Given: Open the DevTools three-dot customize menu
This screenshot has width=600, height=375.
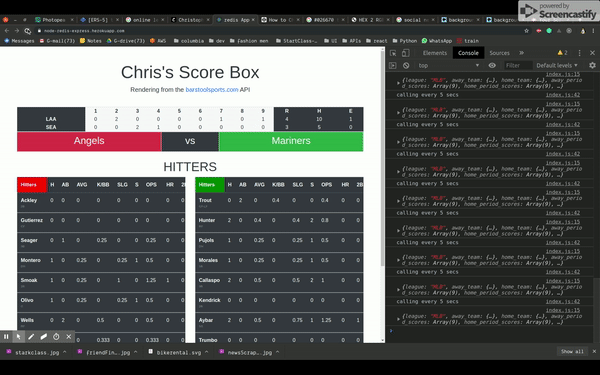Looking at the screenshot, I should tap(579, 53).
